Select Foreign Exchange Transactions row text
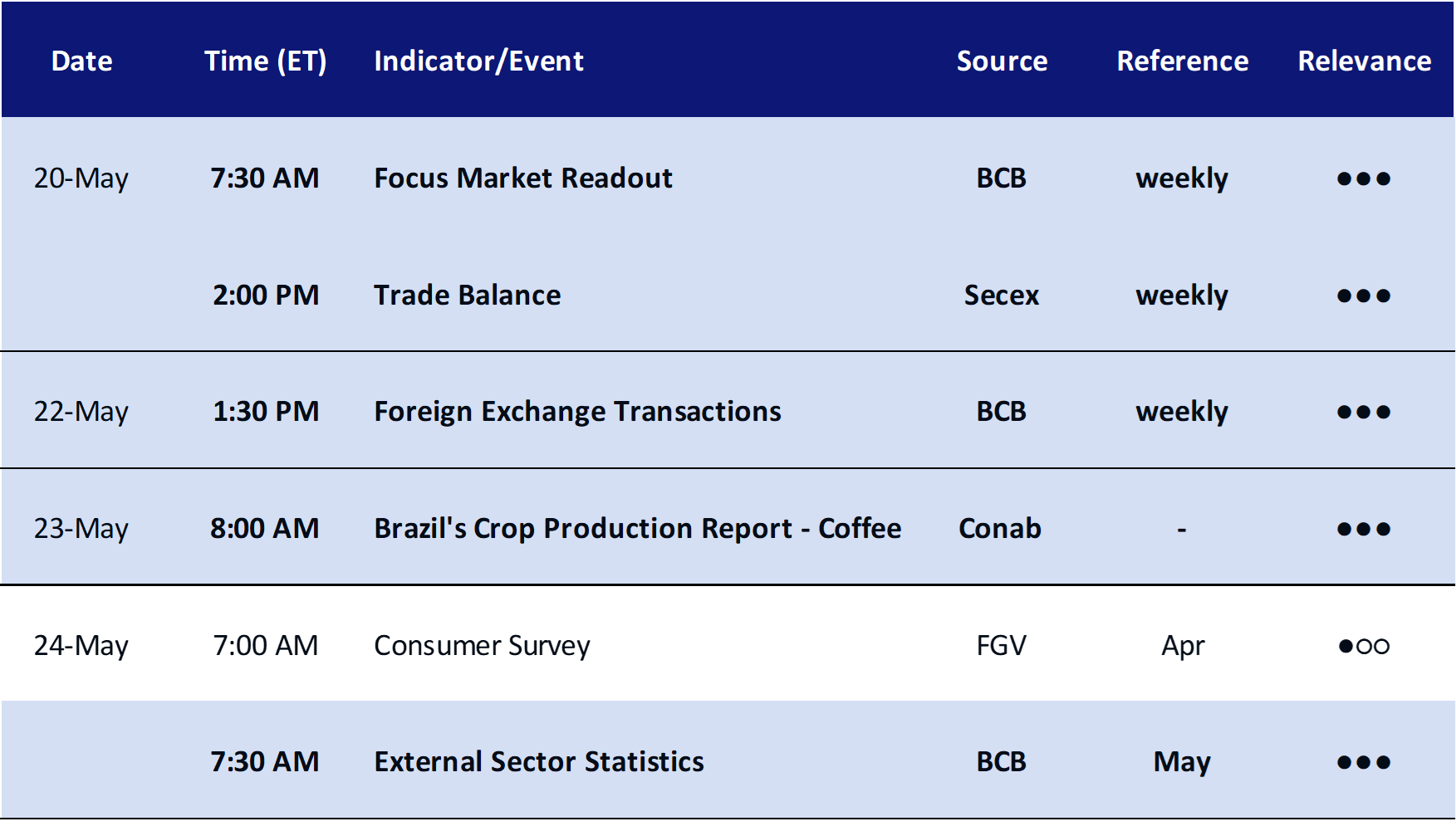The width and height of the screenshot is (1456, 836). coord(577,412)
